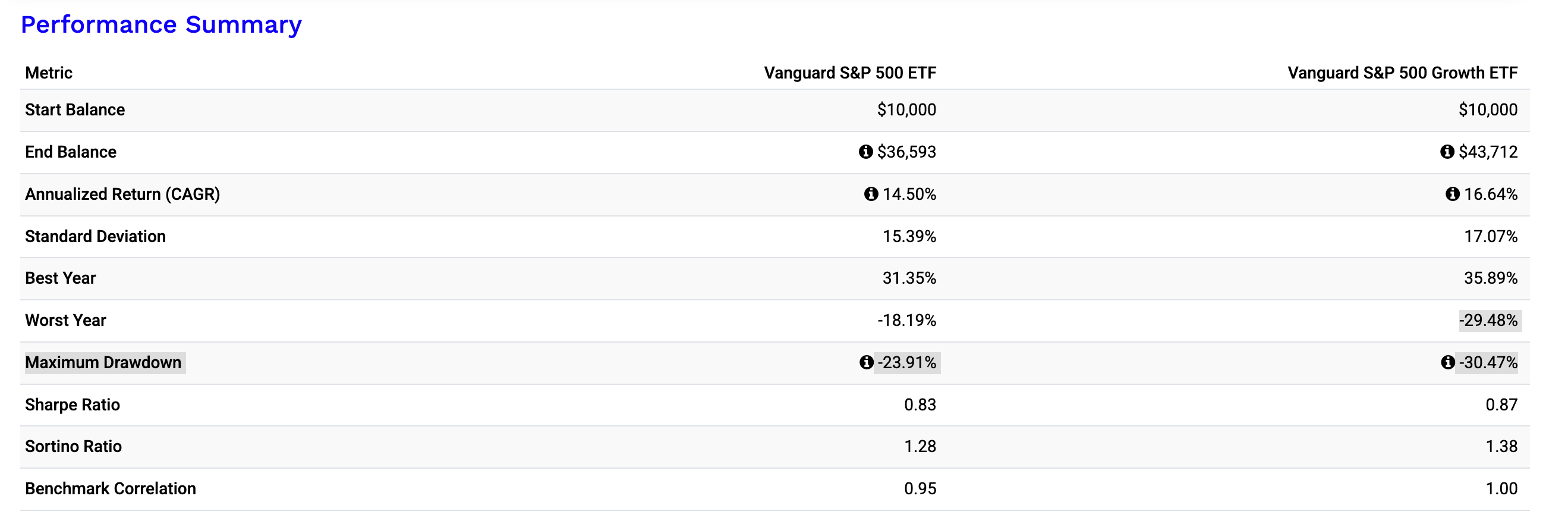Click the Performance Summary heading

tap(161, 24)
